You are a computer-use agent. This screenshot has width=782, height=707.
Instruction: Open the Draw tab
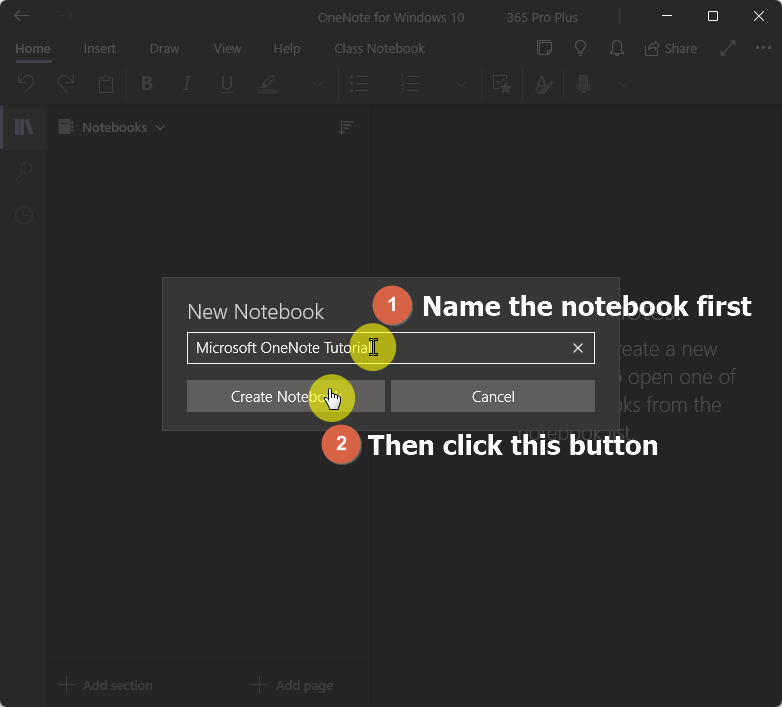[x=165, y=48]
